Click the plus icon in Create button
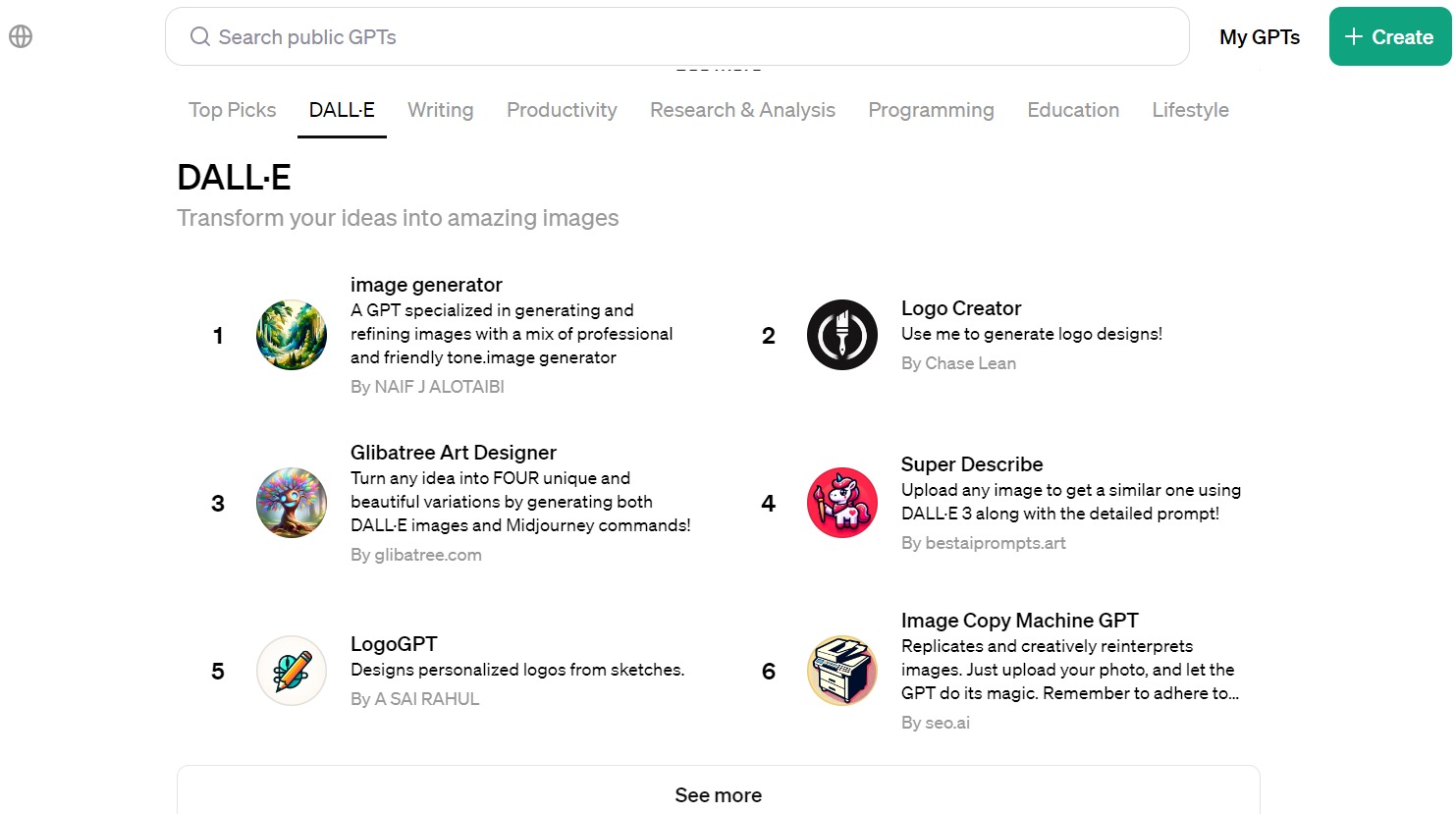 tap(1354, 36)
